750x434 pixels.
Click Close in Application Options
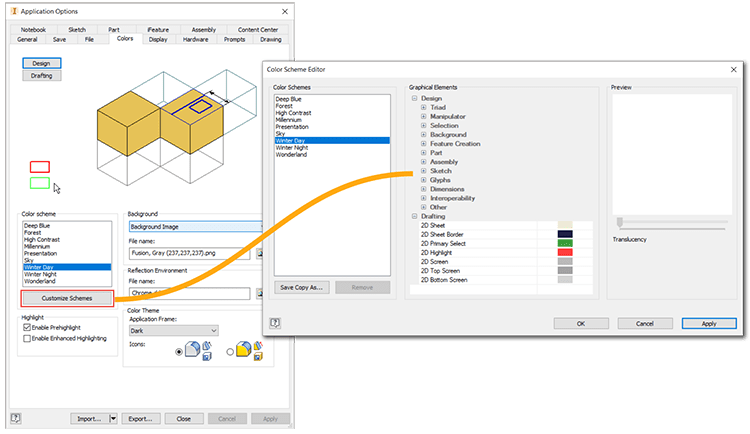pos(184,419)
